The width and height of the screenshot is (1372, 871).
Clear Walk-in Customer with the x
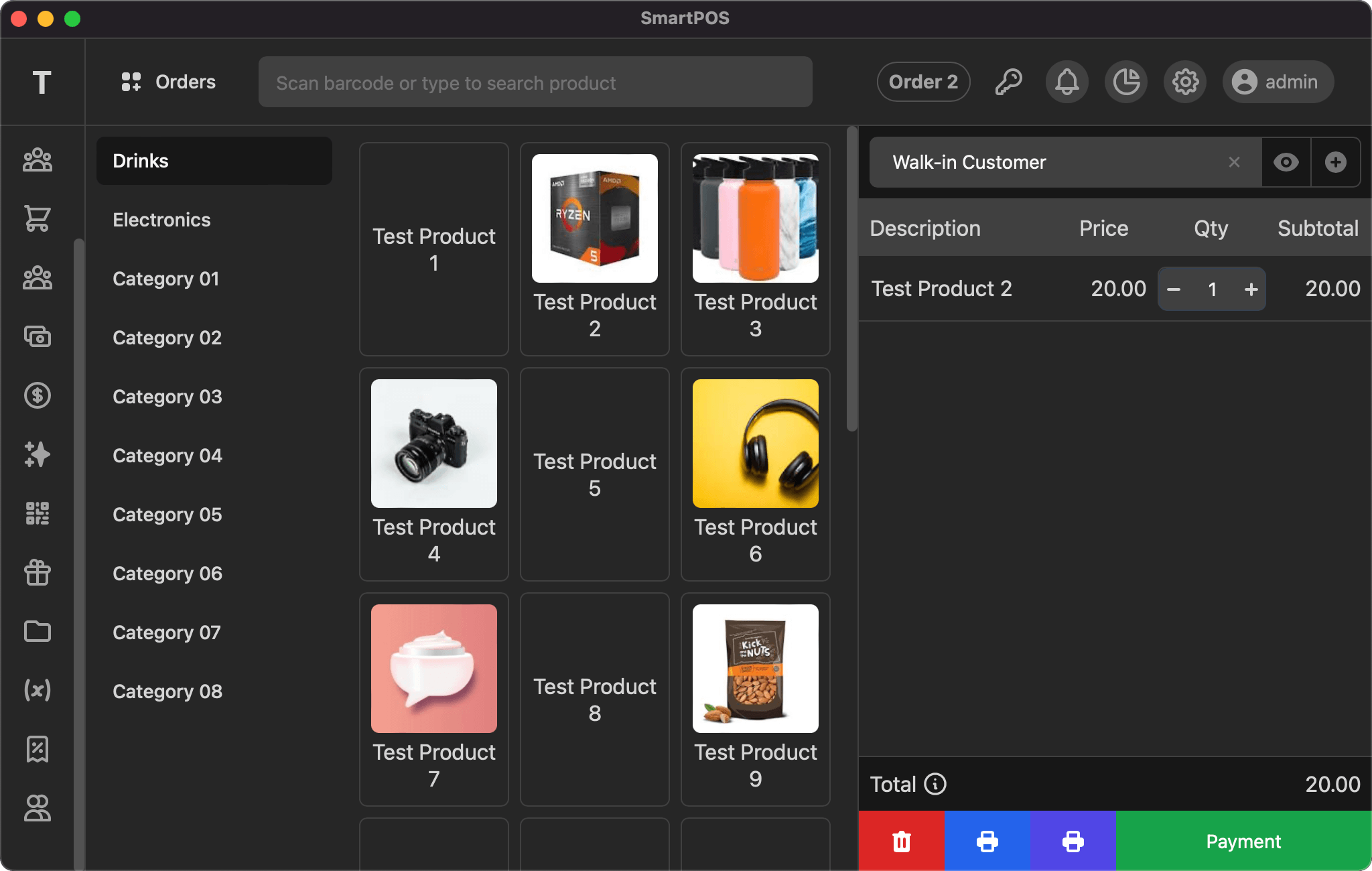click(x=1233, y=162)
